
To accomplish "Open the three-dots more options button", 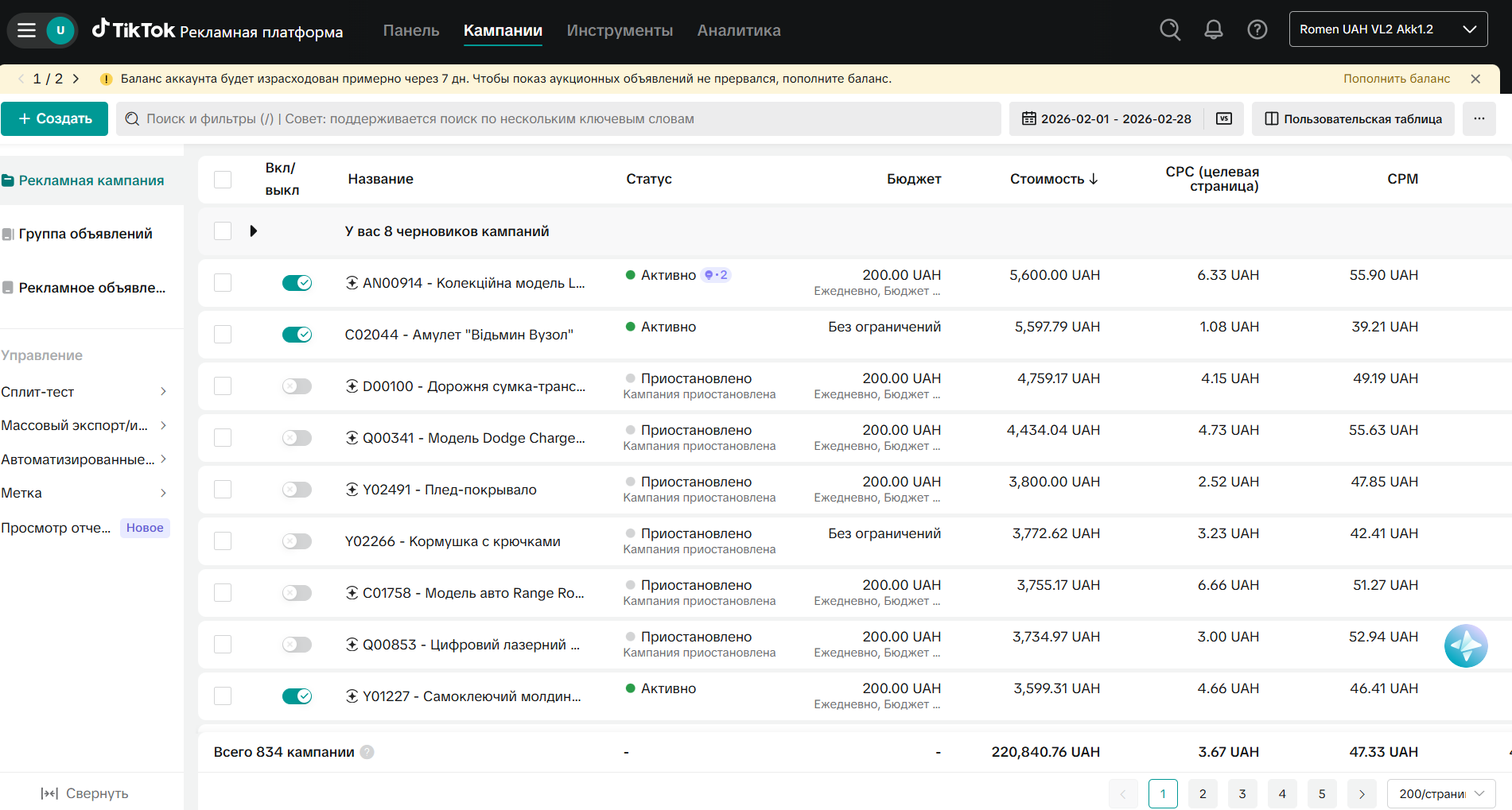I will coord(1479,118).
